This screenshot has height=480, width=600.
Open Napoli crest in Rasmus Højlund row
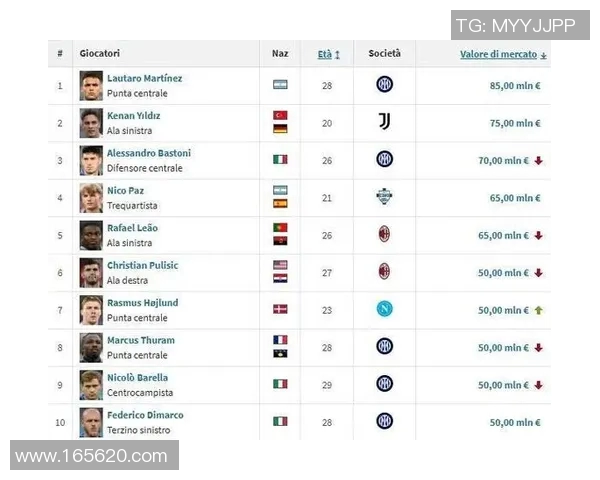[384, 309]
